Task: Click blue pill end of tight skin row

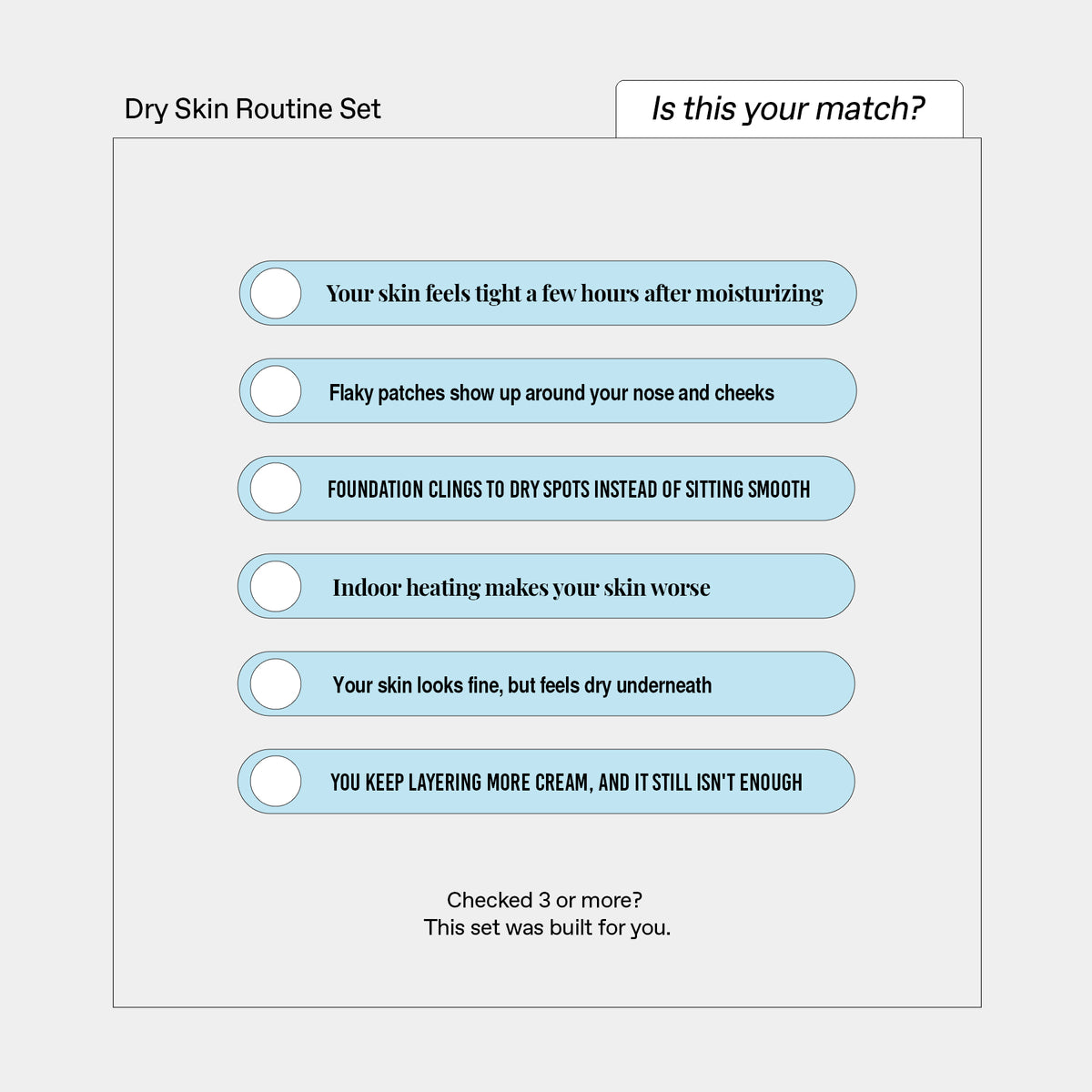Action: point(837,293)
